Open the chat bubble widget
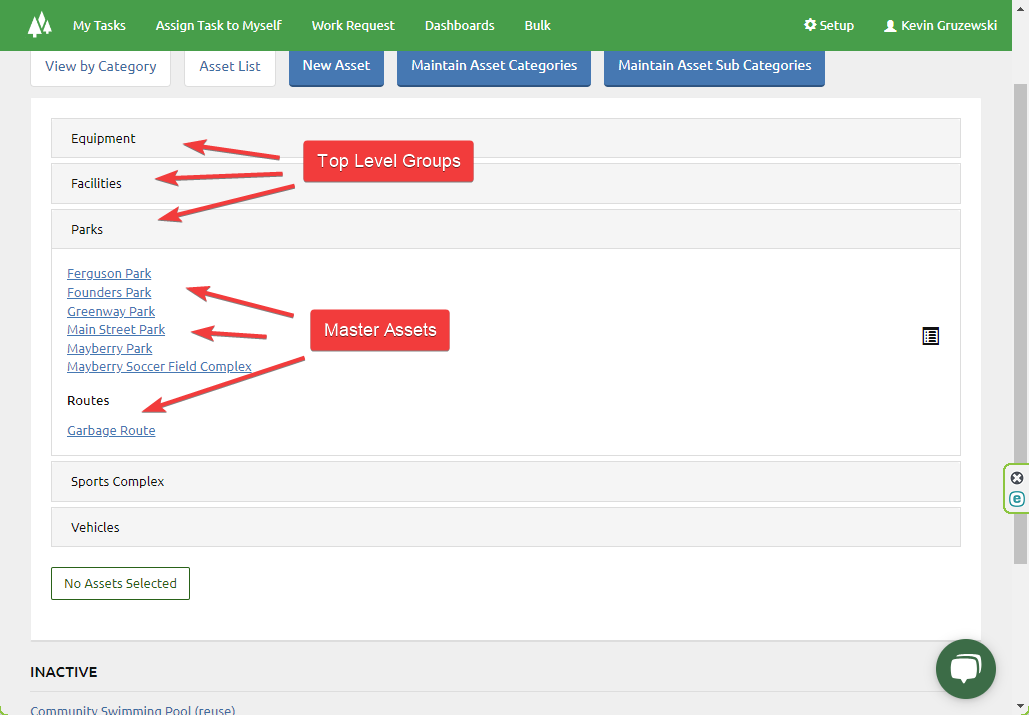This screenshot has width=1029, height=715. [x=965, y=669]
